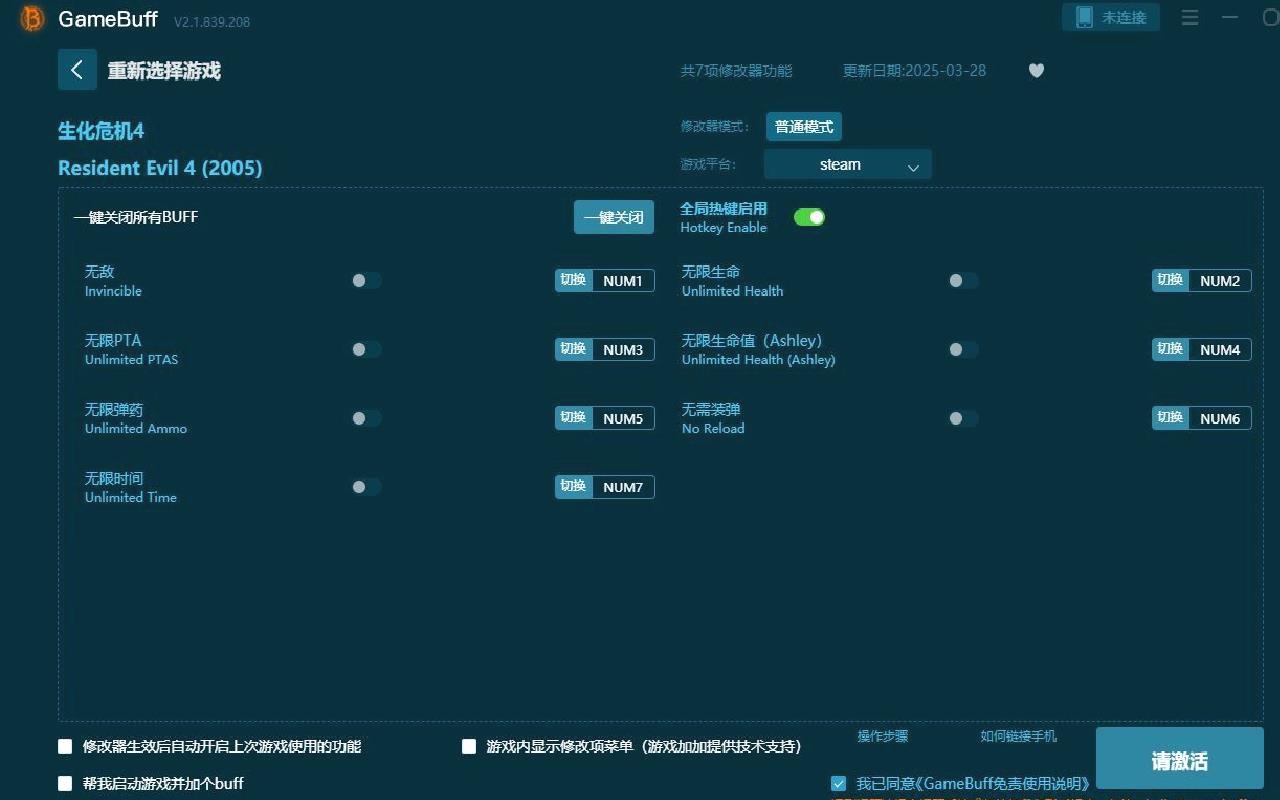The height and width of the screenshot is (800, 1280).
Task: Click the NUM7 hotkey field
Action: coord(623,487)
